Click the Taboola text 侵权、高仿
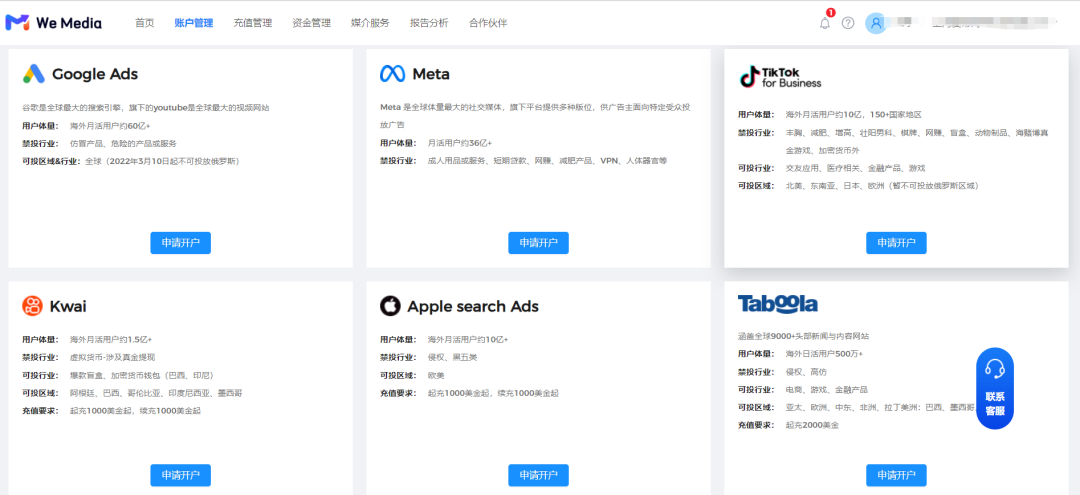 click(x=807, y=372)
